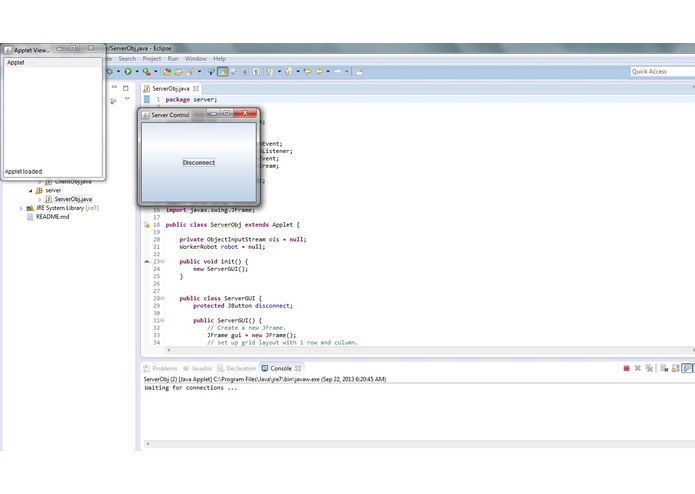Screen dimensions: 695x494
Task: Switch to the Javadoc tab
Action: coord(198,368)
